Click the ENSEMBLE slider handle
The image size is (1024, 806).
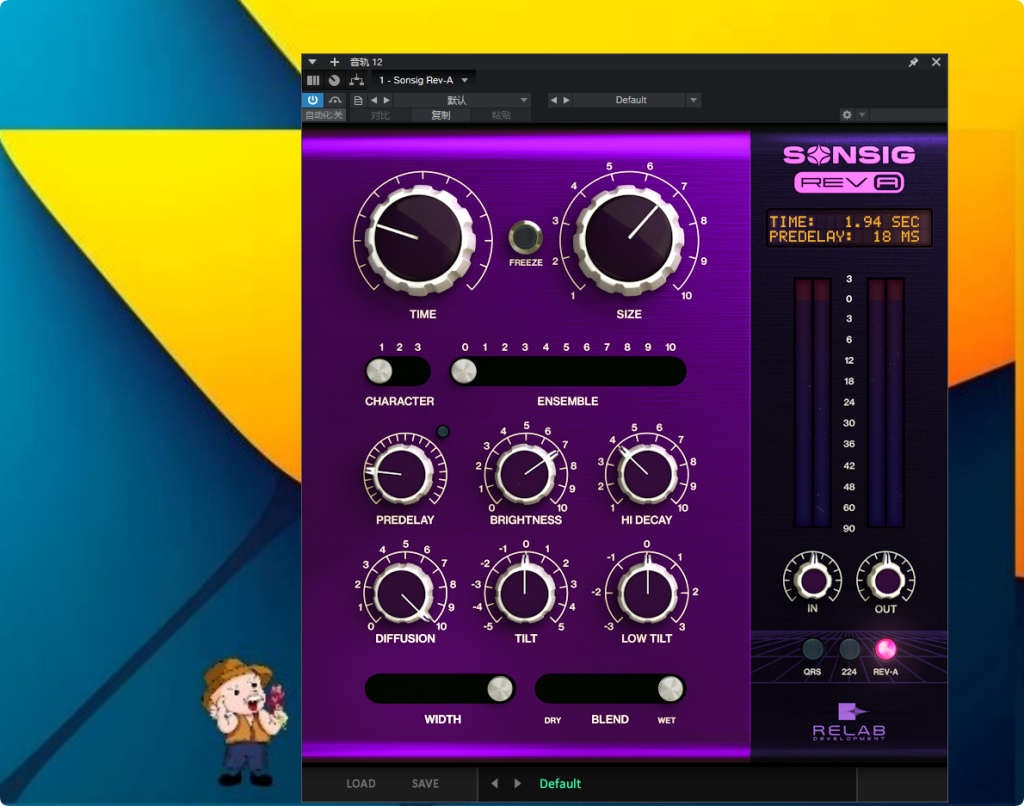coord(464,372)
